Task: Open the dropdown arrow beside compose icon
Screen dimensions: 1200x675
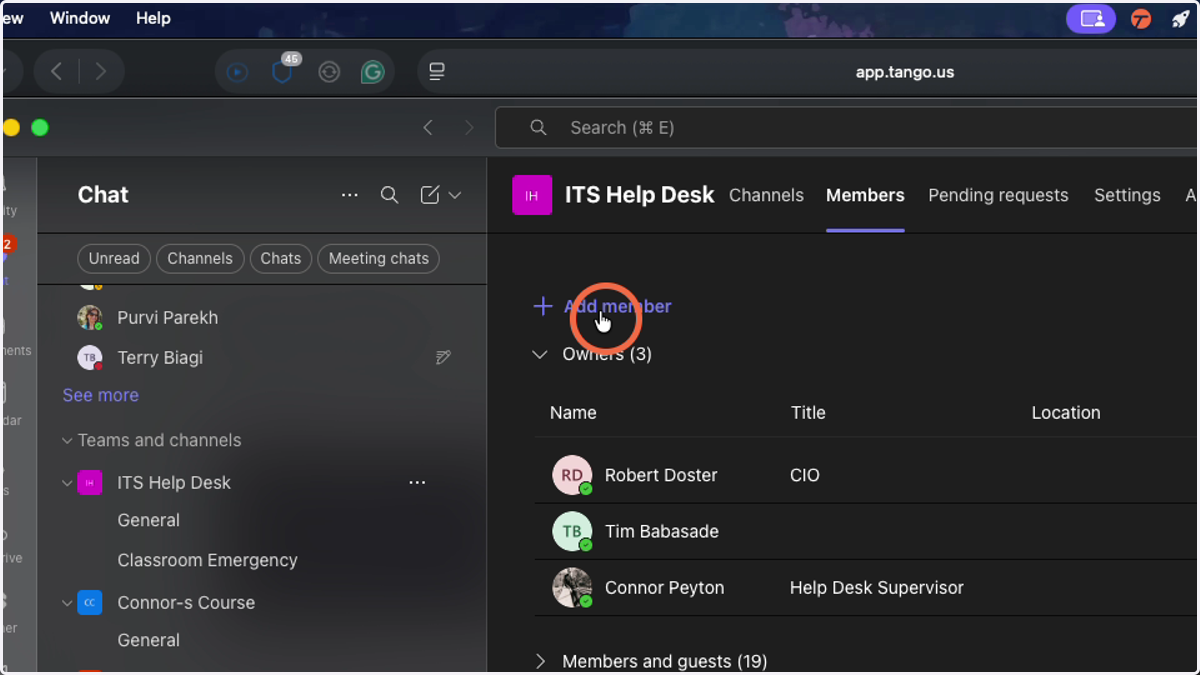Action: (455, 195)
